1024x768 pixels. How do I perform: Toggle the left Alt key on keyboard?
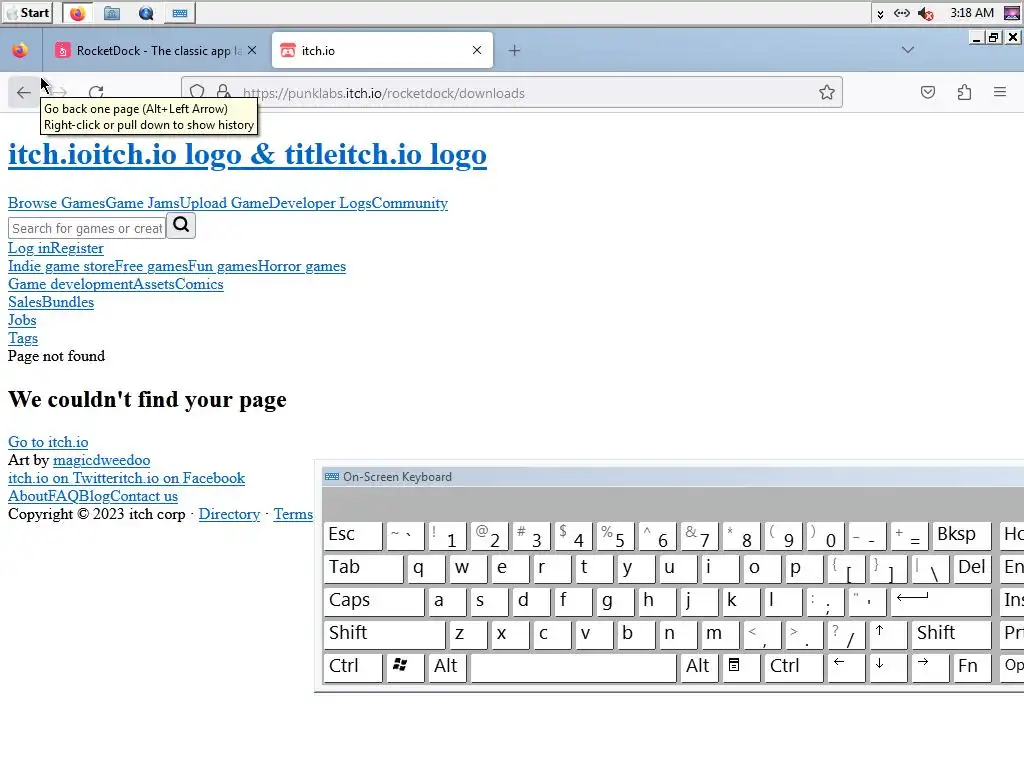click(x=447, y=667)
